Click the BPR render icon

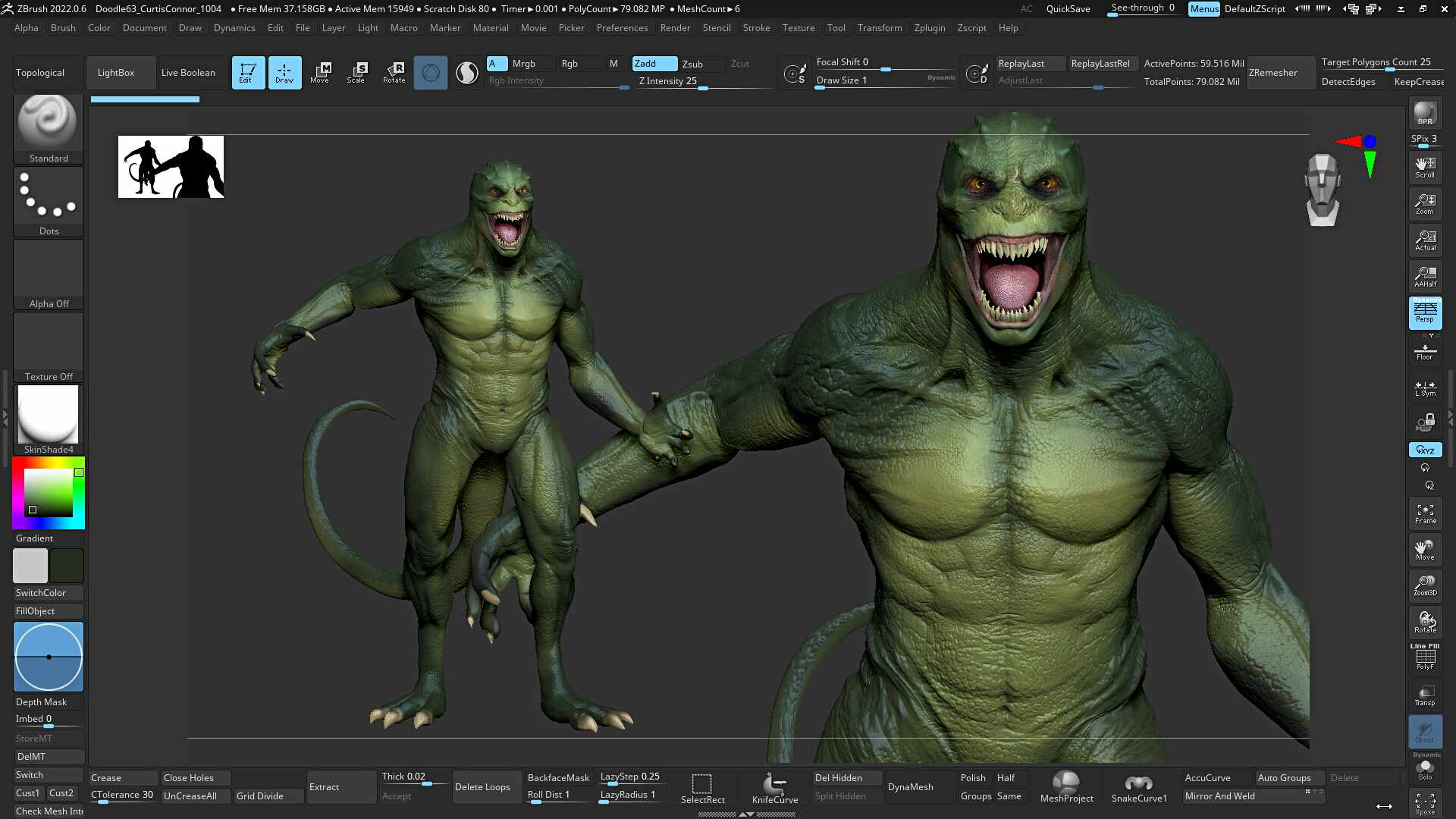pos(1425,114)
